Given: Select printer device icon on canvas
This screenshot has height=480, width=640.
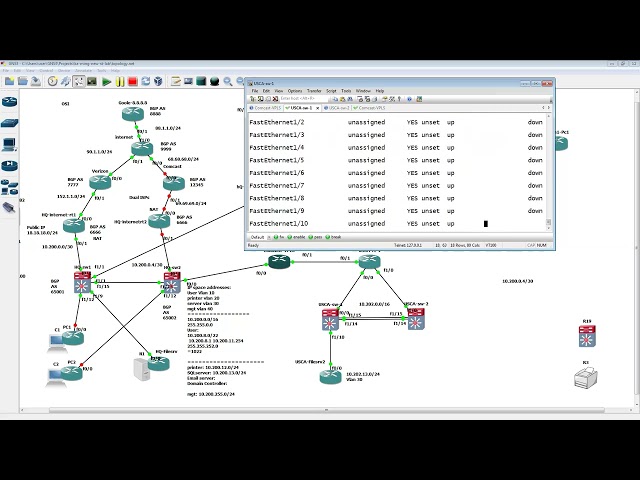Looking at the screenshot, I should click(x=586, y=377).
